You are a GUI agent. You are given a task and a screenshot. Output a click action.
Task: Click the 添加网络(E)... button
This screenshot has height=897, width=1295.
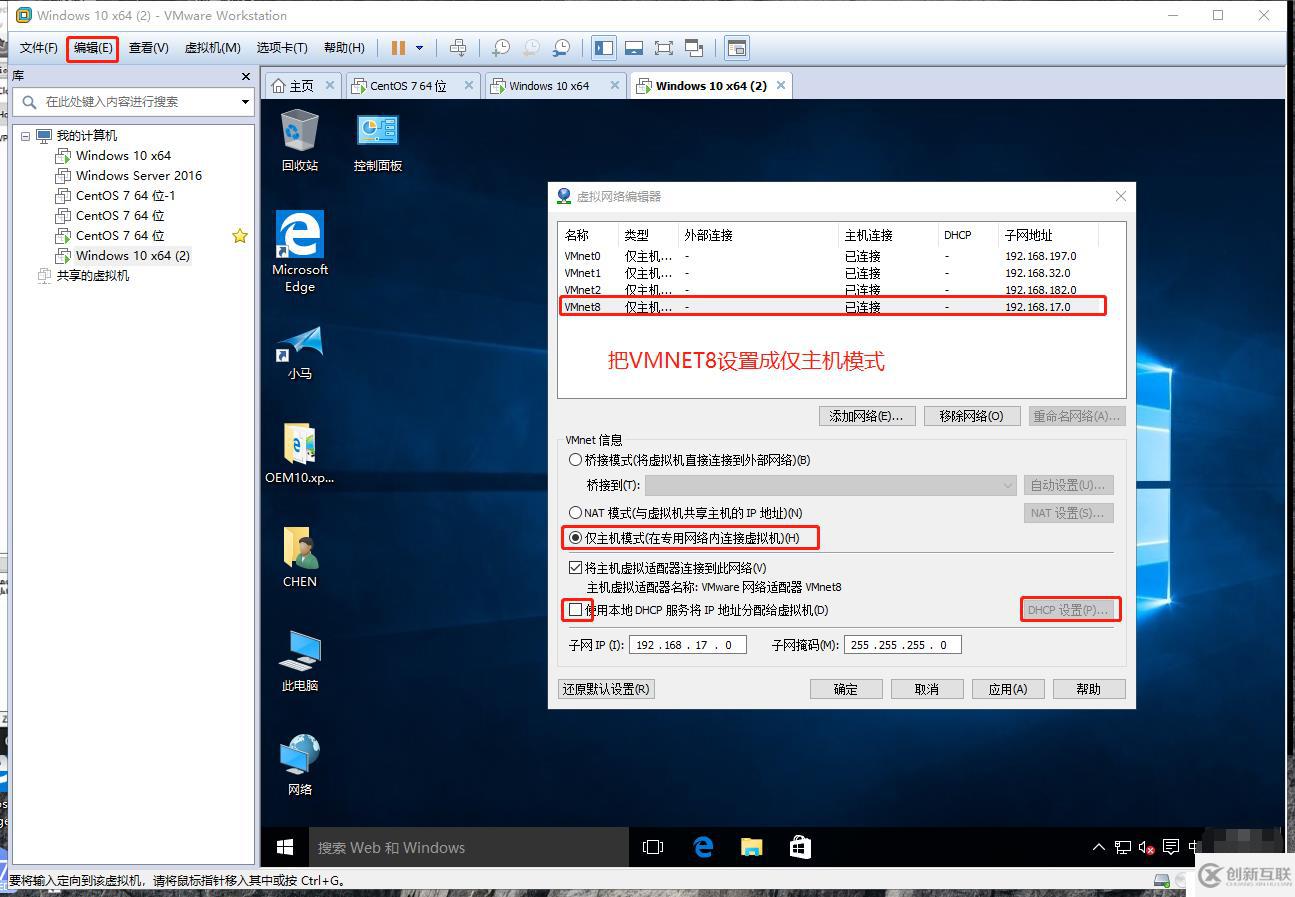[x=866, y=416]
